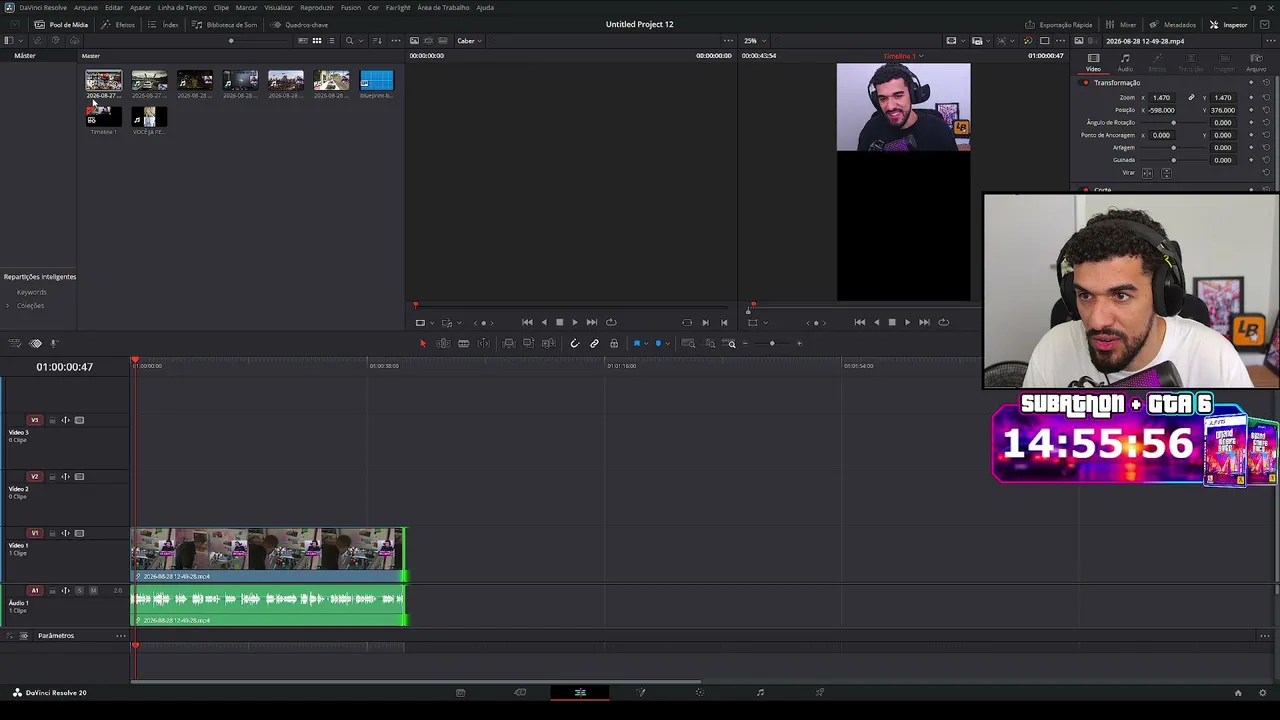Open the Quadros-chave panel
The height and width of the screenshot is (720, 1280).
pos(300,24)
